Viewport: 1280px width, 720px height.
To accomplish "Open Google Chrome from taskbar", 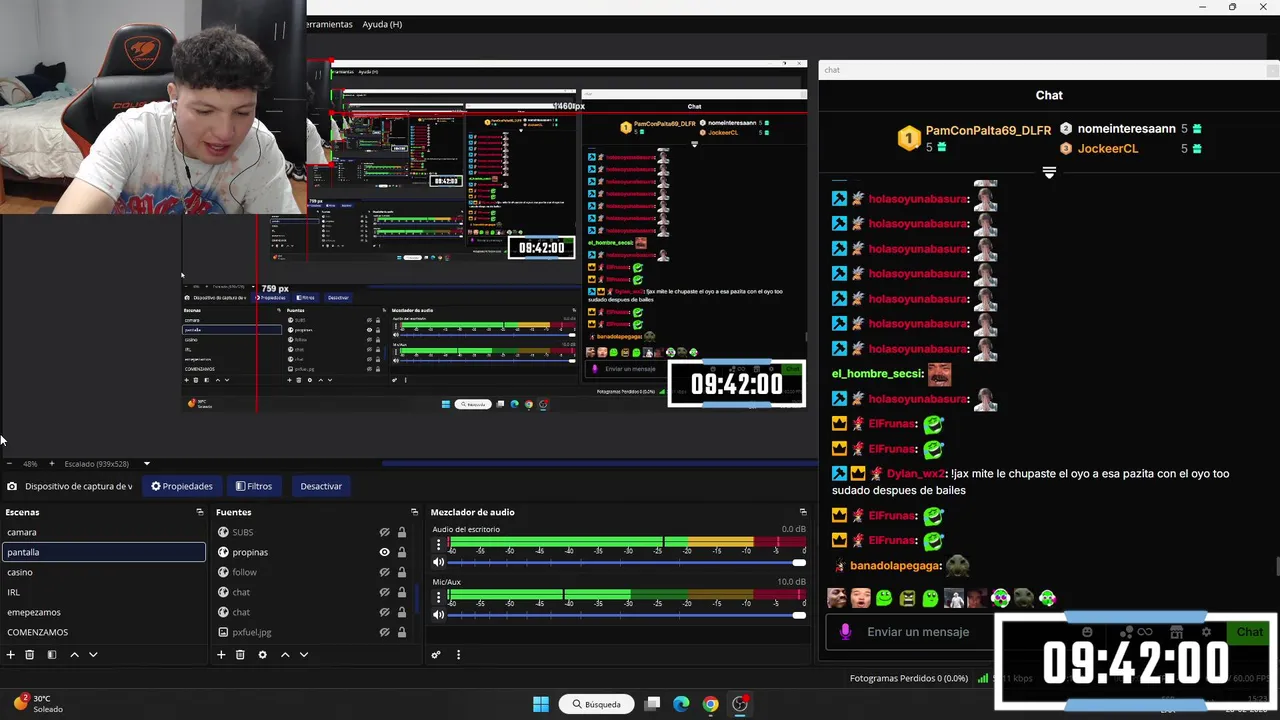I will (x=710, y=704).
